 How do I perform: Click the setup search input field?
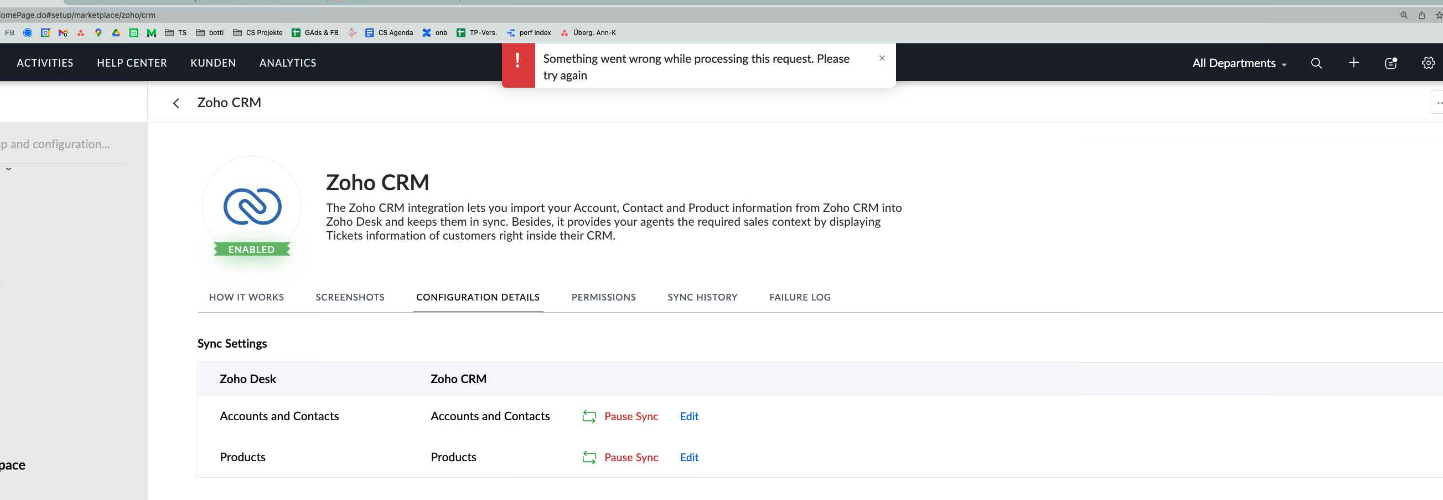[63, 144]
